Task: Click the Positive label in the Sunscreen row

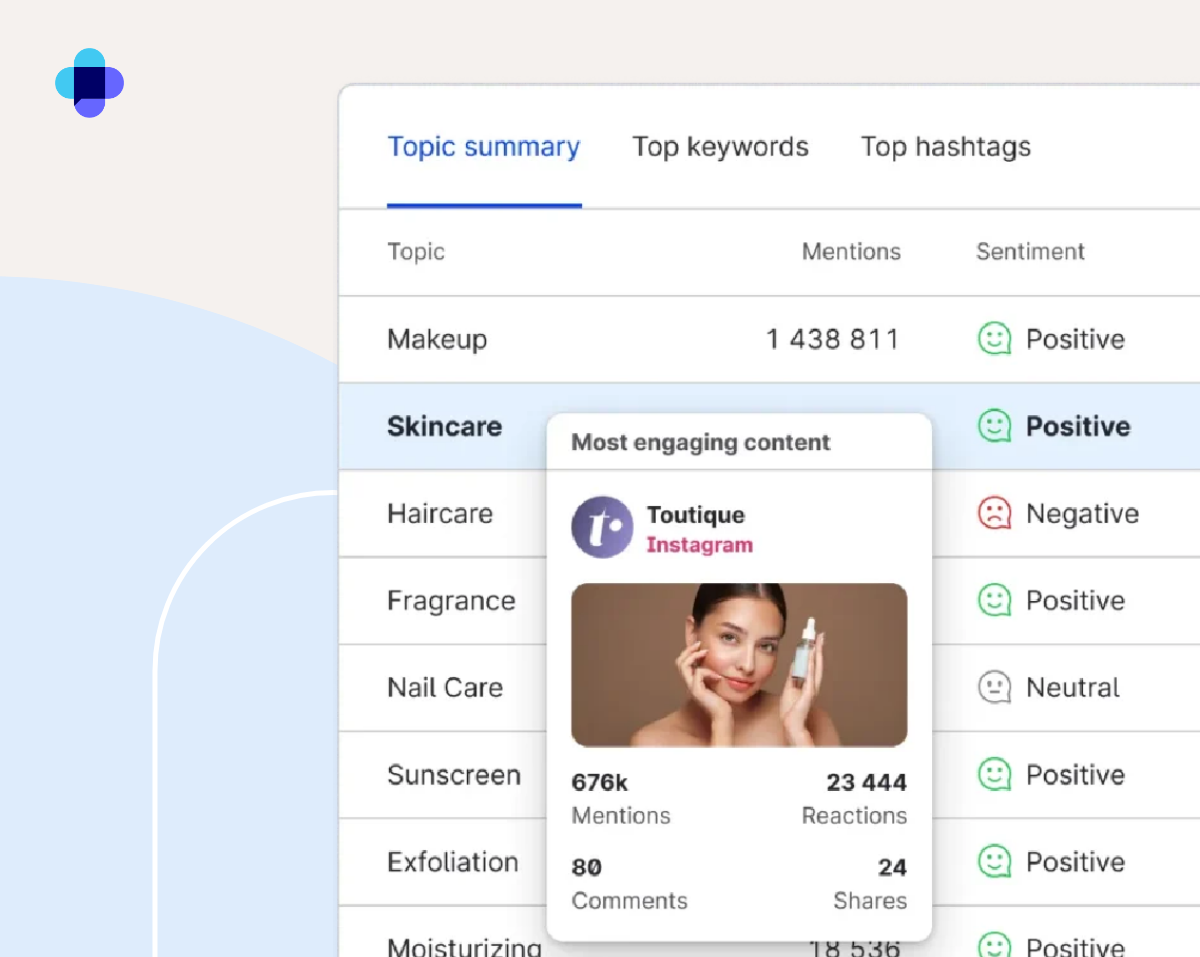Action: pyautogui.click(x=1075, y=775)
